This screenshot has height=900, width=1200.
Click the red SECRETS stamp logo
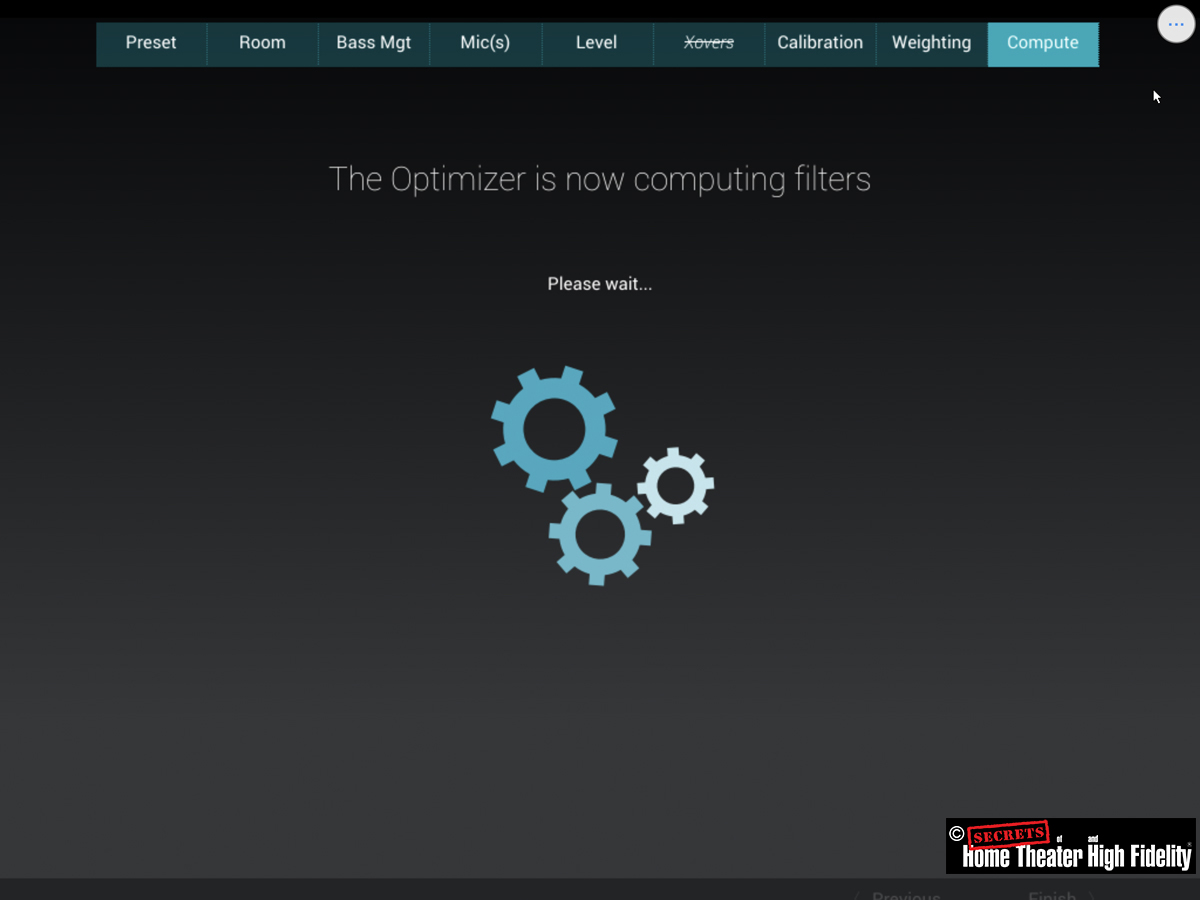1009,835
